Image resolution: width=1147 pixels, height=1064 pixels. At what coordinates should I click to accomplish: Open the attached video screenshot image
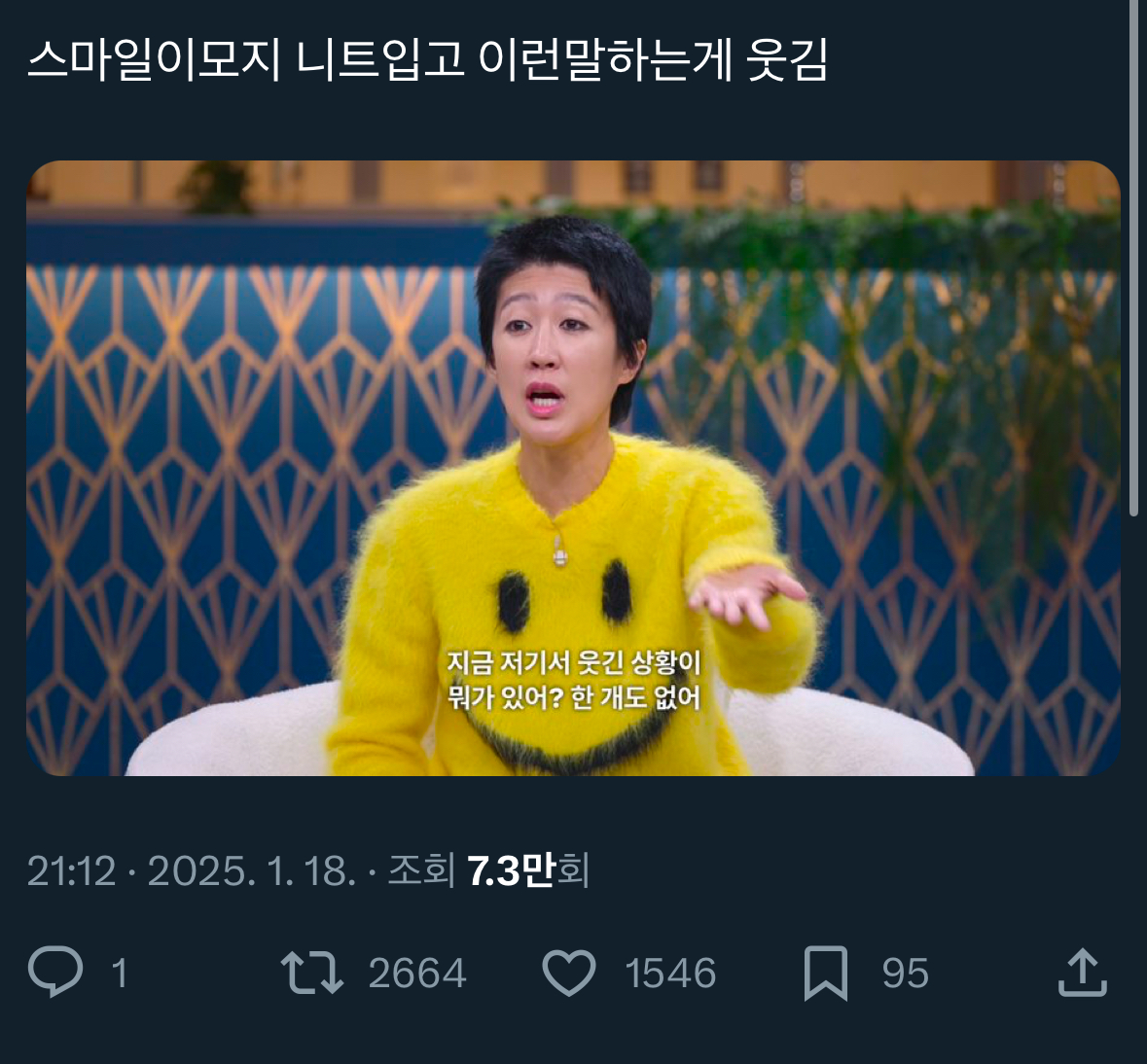tap(574, 468)
